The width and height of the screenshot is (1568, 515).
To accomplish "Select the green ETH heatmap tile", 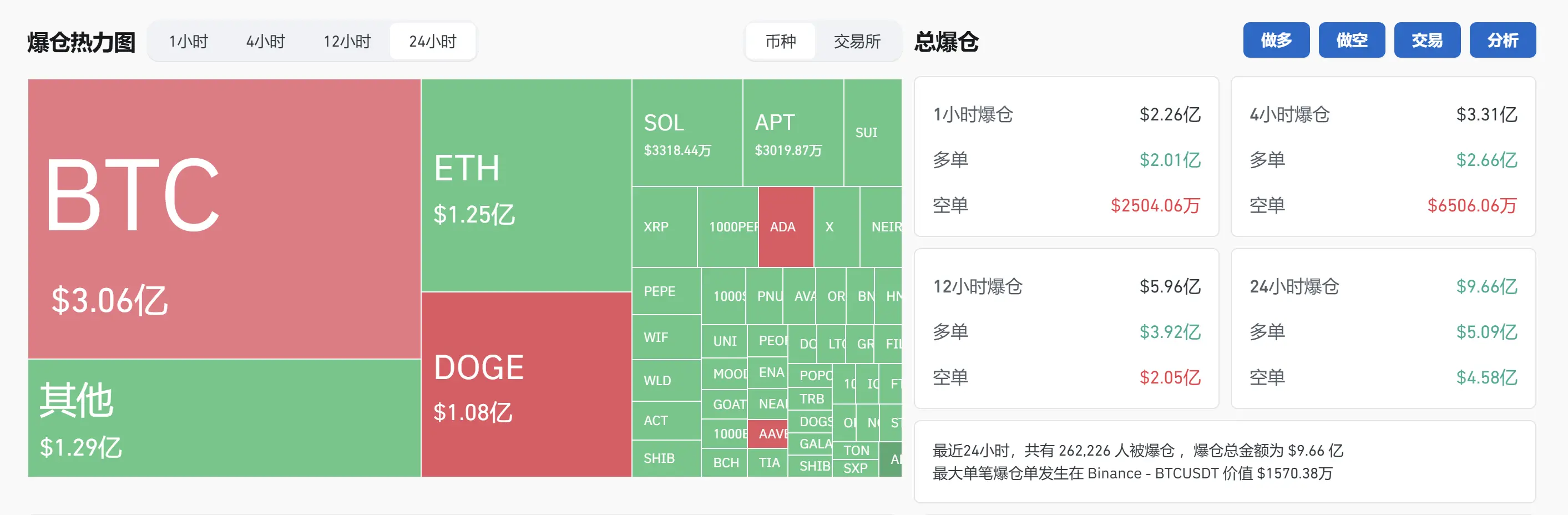I will click(x=526, y=185).
